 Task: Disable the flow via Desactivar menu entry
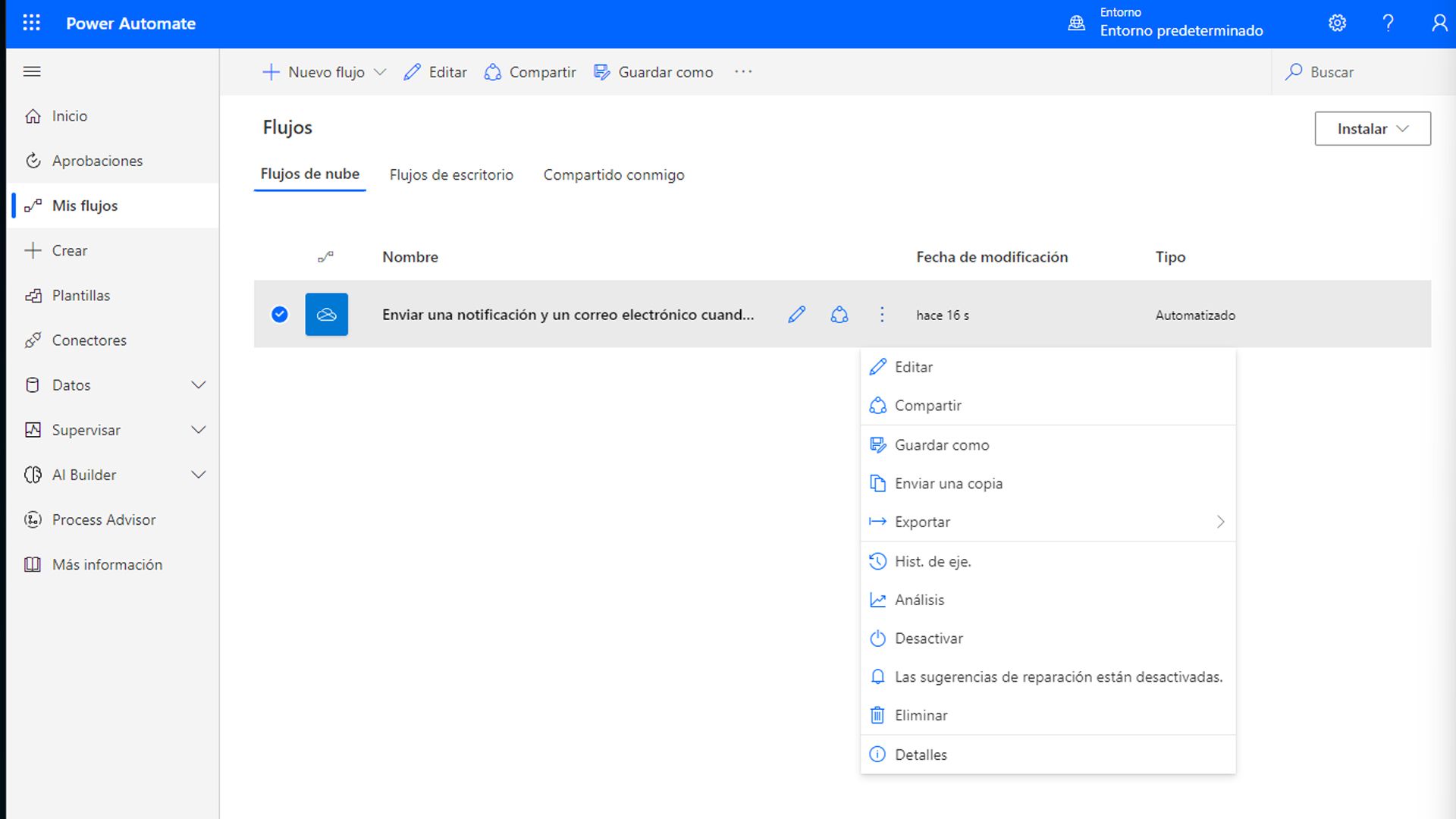[x=928, y=638]
